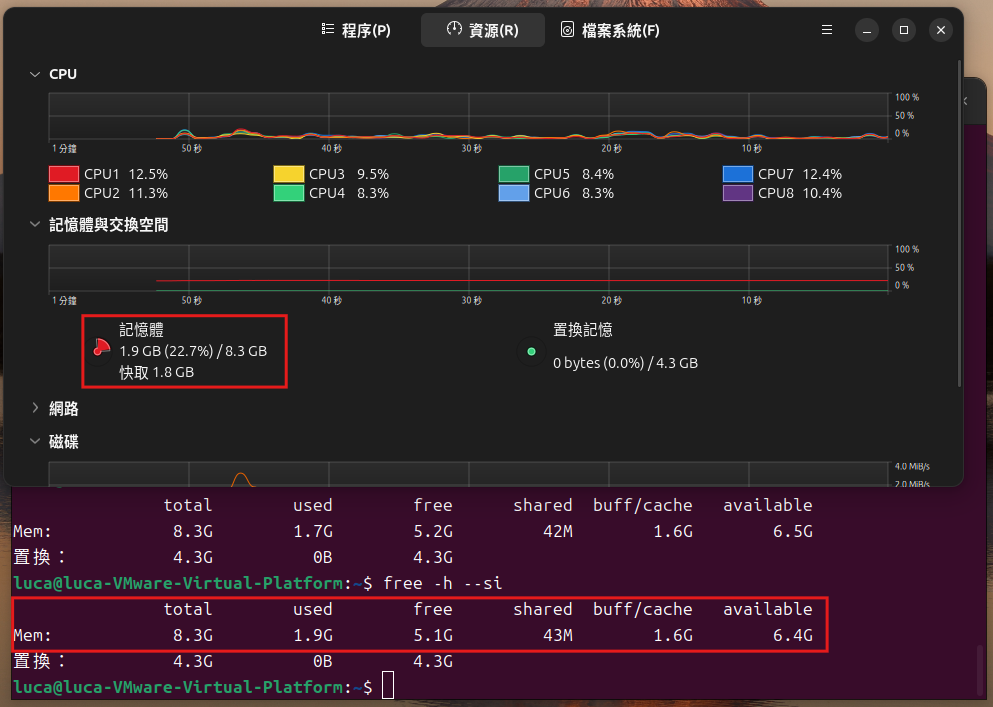Click the 6.4G available value in terminal
993x707 pixels.
[792, 635]
